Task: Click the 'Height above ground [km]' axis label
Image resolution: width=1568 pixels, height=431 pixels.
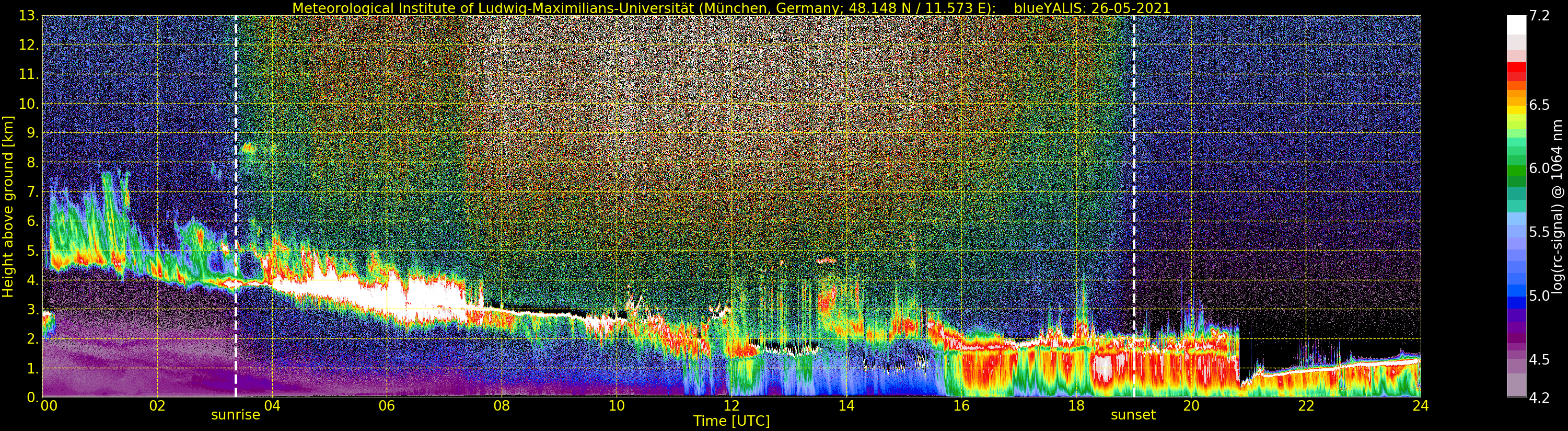Action: (x=8, y=207)
